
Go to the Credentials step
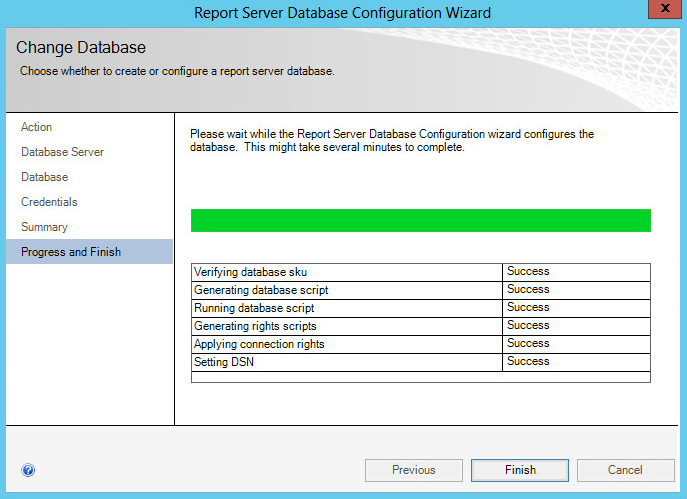pos(49,202)
